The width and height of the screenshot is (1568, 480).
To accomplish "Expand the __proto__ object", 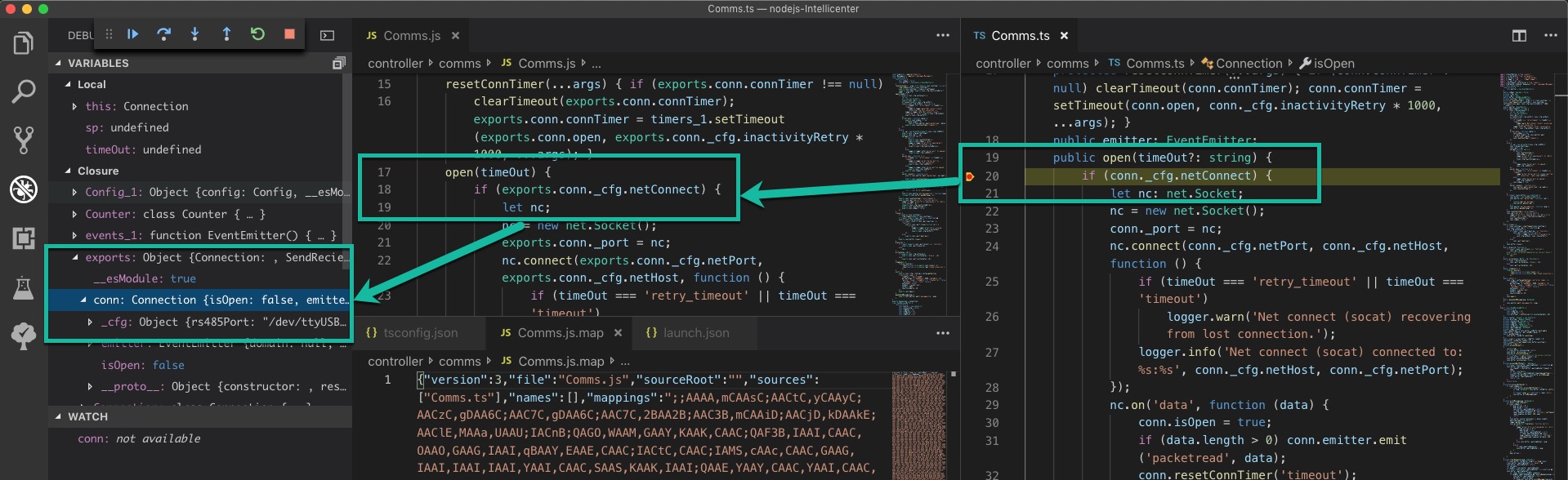I will [x=90, y=386].
